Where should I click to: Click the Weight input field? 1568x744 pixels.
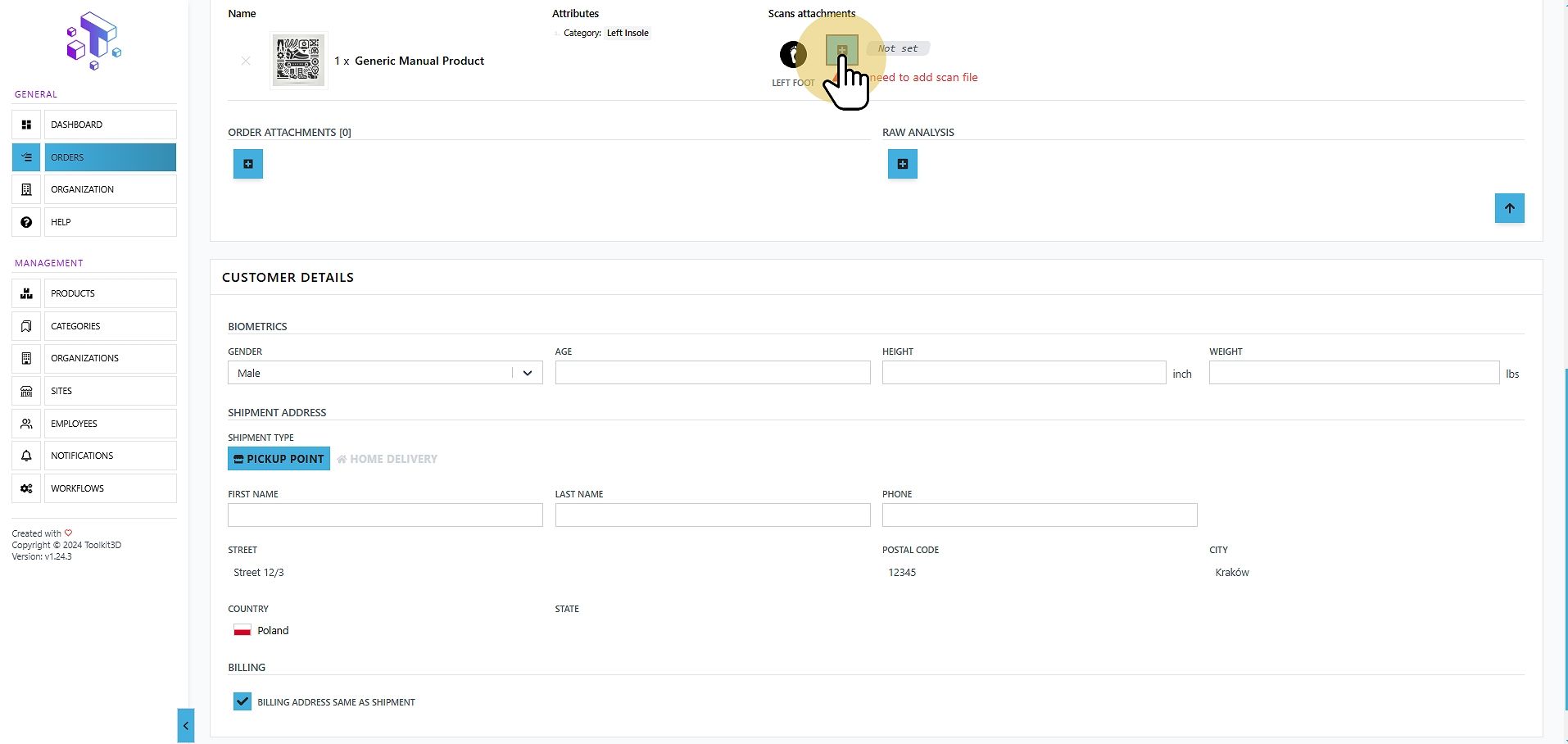(1354, 373)
